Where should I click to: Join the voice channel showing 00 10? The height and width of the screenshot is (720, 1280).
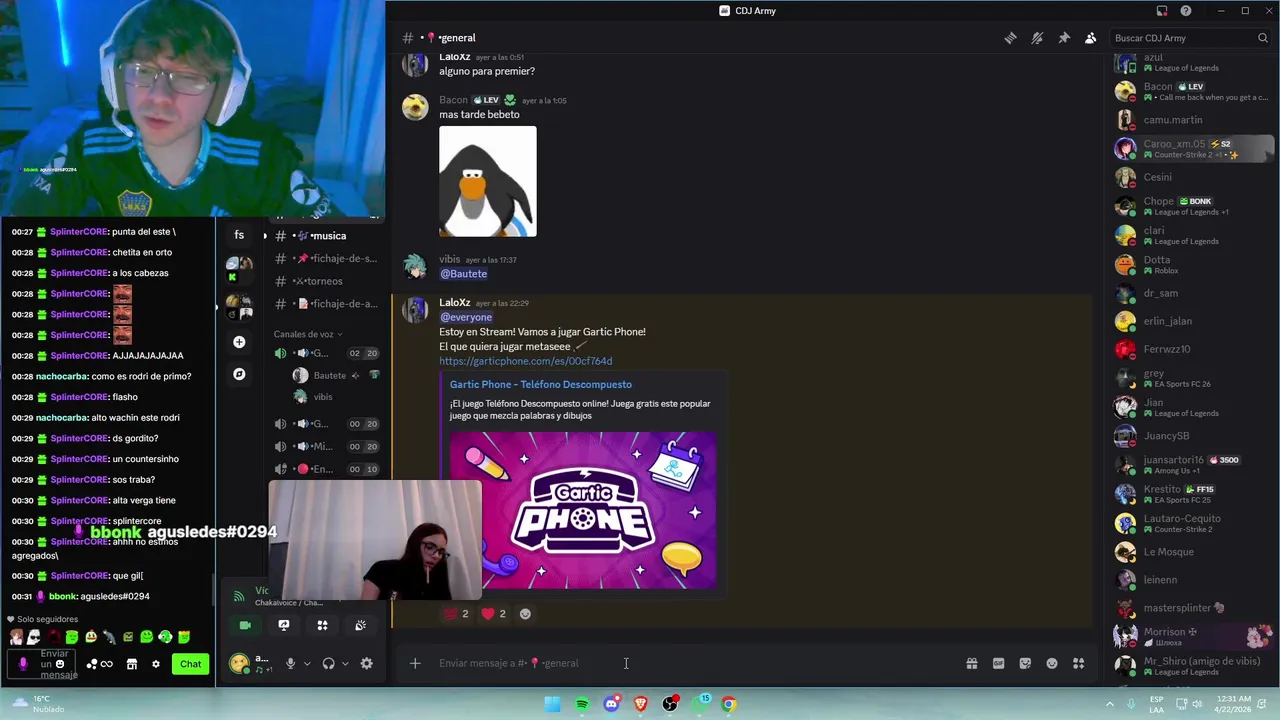tap(327, 469)
